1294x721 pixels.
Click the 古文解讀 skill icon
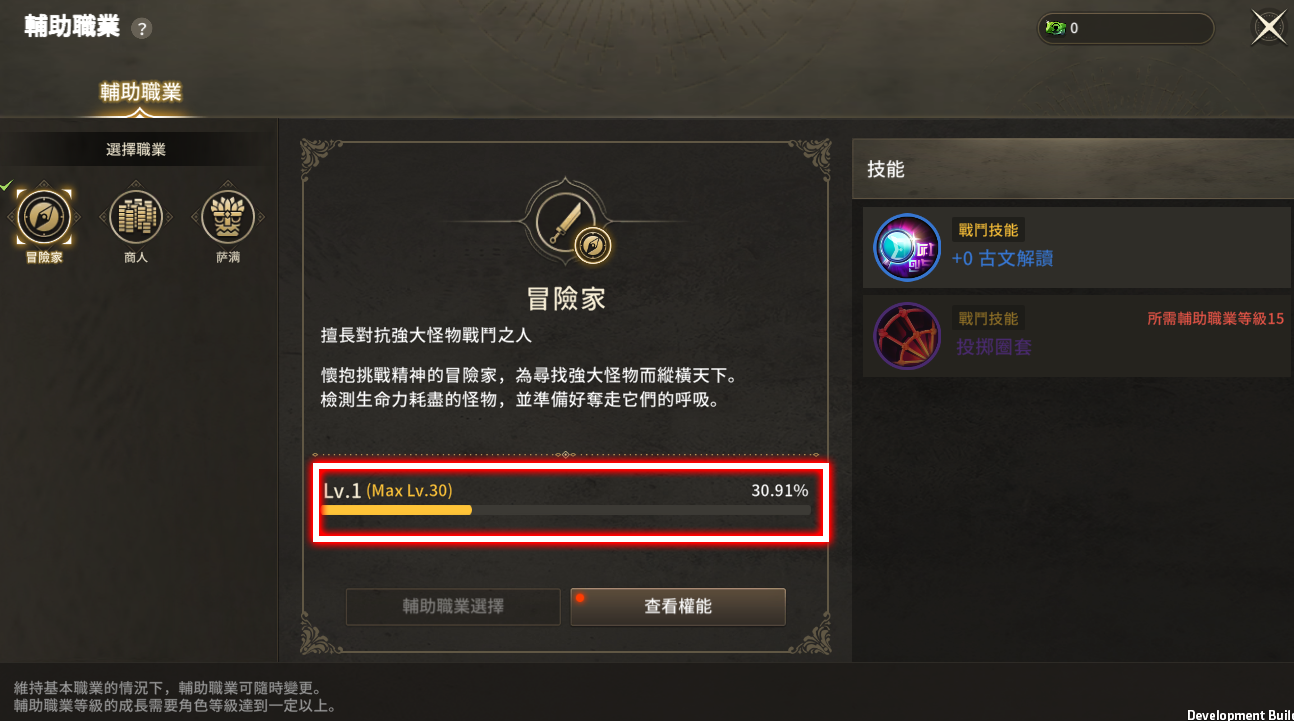point(907,247)
